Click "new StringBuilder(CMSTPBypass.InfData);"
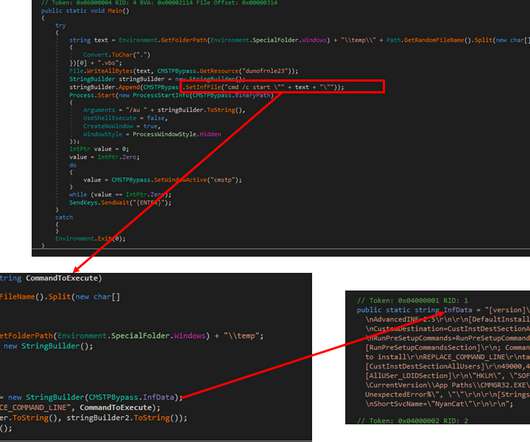 click(x=95, y=397)
